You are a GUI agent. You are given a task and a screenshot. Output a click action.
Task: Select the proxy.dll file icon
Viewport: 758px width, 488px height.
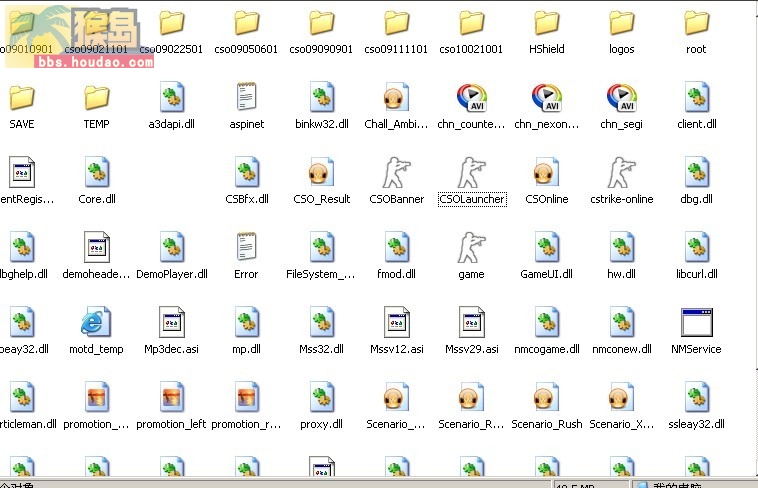click(x=321, y=398)
